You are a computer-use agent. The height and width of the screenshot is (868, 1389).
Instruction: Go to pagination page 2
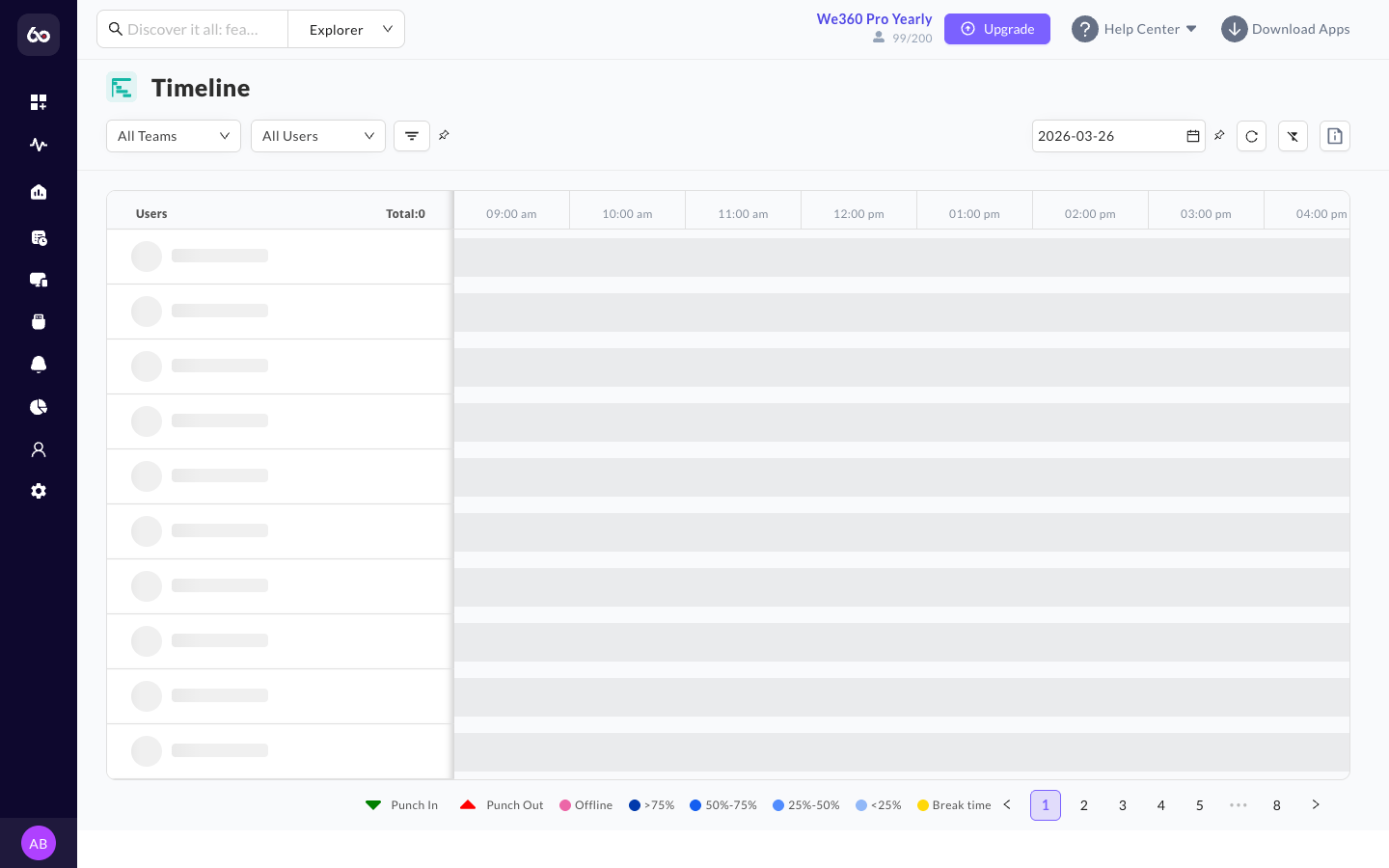click(x=1084, y=805)
